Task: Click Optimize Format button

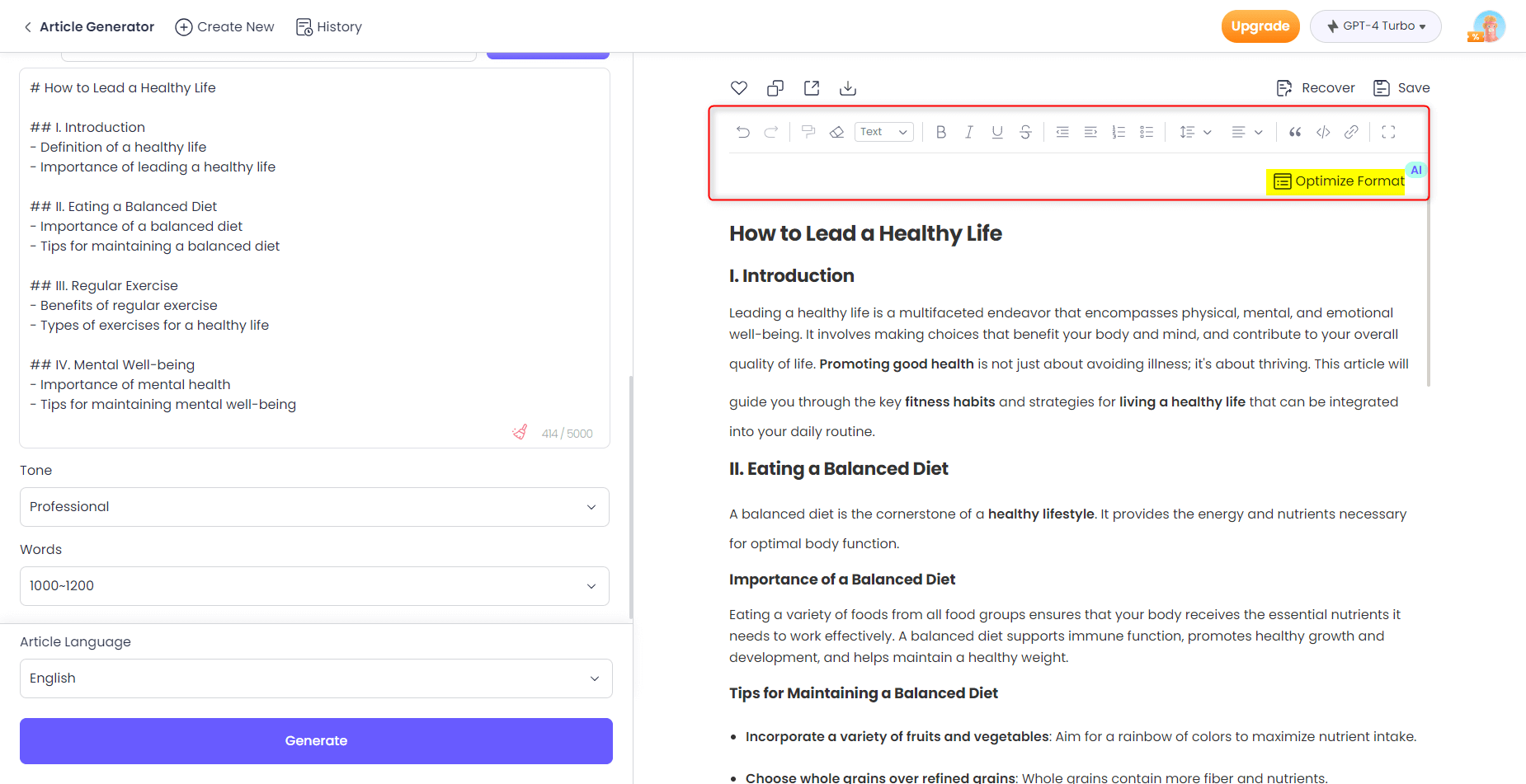Action: point(1336,181)
